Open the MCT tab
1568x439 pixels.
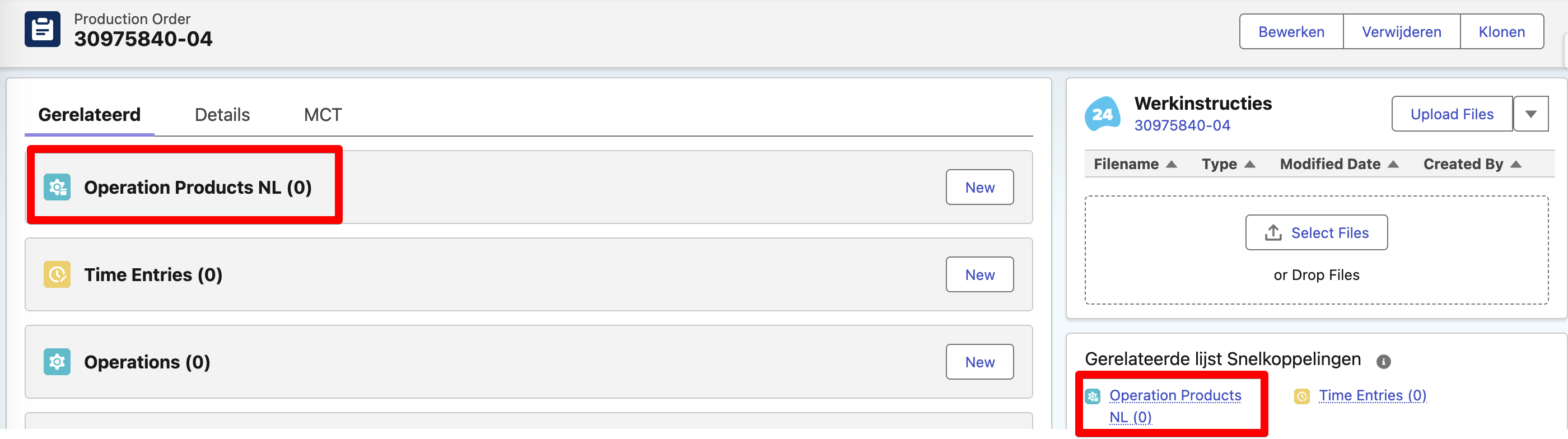(323, 115)
